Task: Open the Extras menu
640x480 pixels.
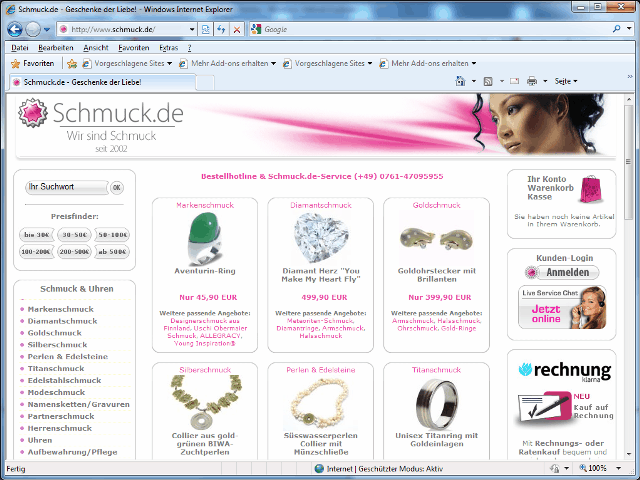Action: pyautogui.click(x=169, y=48)
